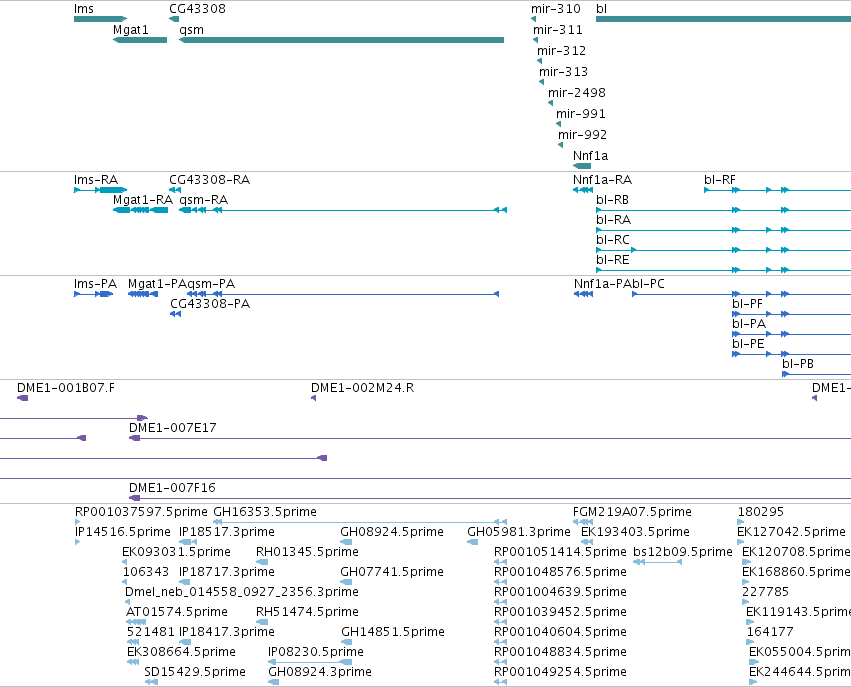Click EK093031.5prime label
This screenshot has height=687, width=851.
[176, 552]
